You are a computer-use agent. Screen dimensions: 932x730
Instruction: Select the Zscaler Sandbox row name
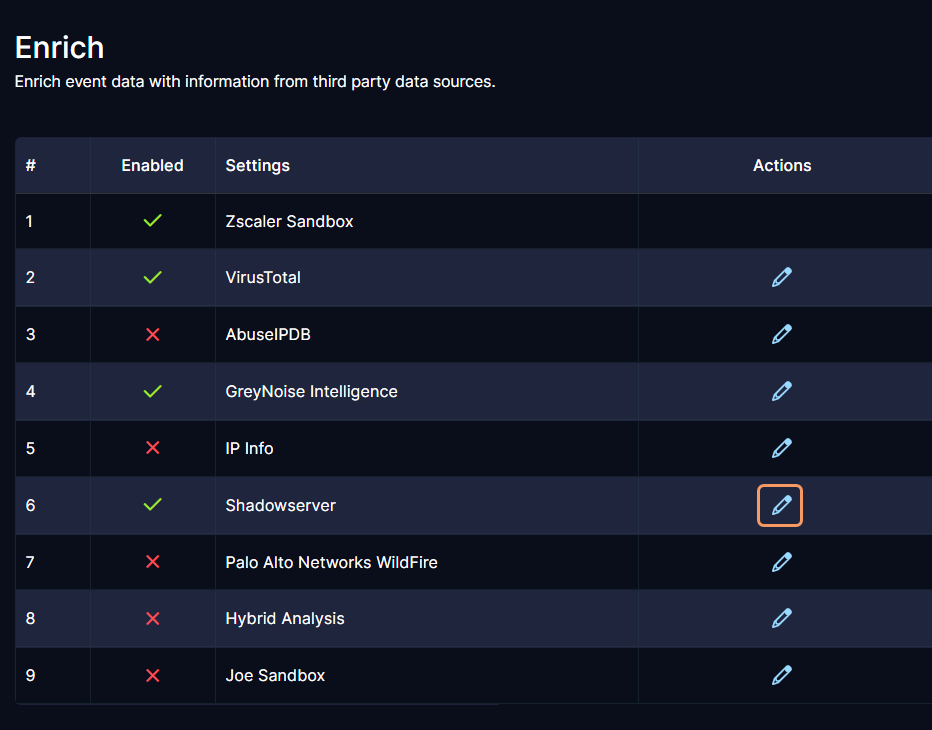(x=289, y=221)
